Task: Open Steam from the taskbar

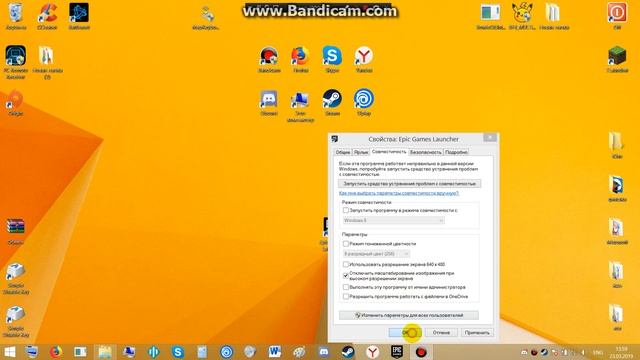Action: pos(348,352)
